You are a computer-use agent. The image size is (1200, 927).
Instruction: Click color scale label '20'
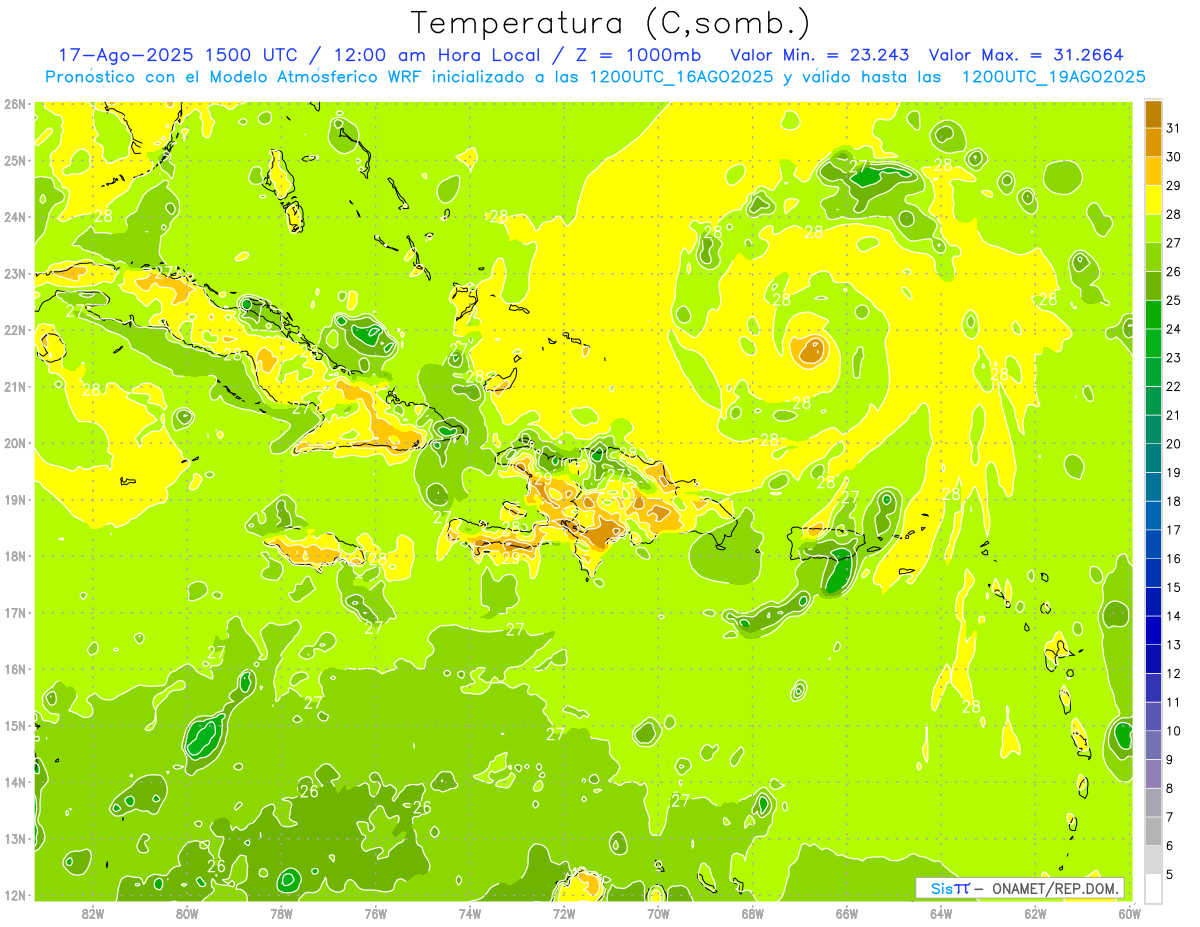click(1173, 444)
